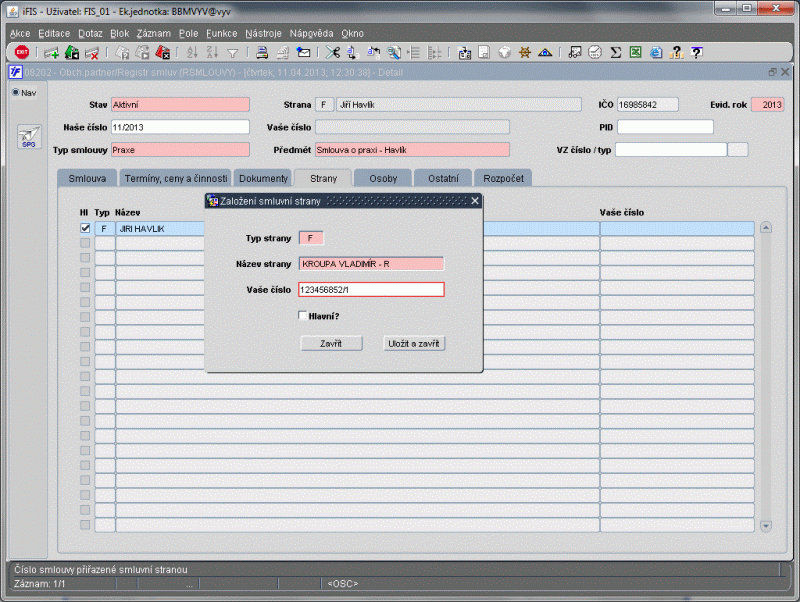Select the Nav radio button

pos(16,92)
